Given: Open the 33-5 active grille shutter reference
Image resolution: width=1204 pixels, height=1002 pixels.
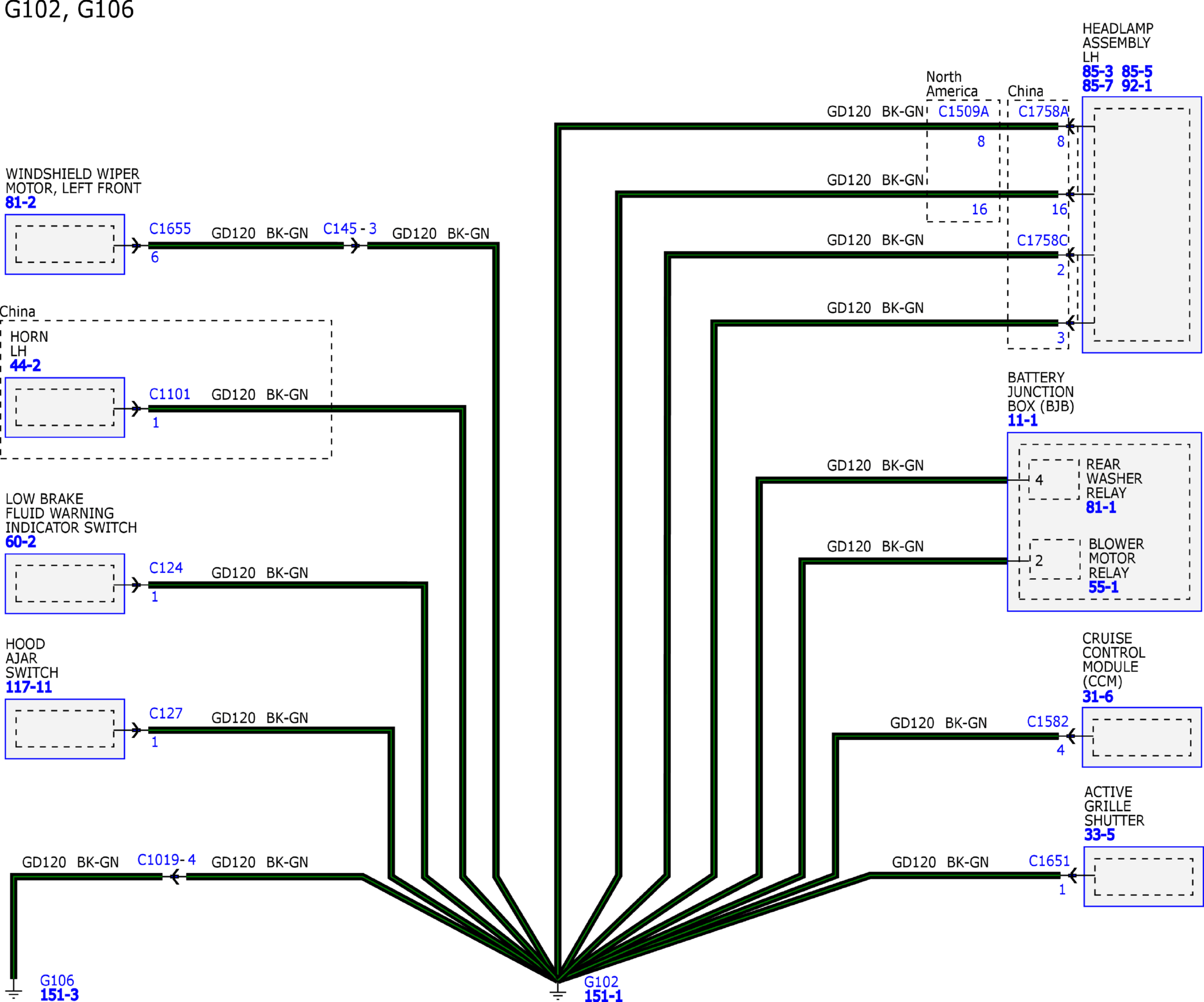Looking at the screenshot, I should [1099, 835].
